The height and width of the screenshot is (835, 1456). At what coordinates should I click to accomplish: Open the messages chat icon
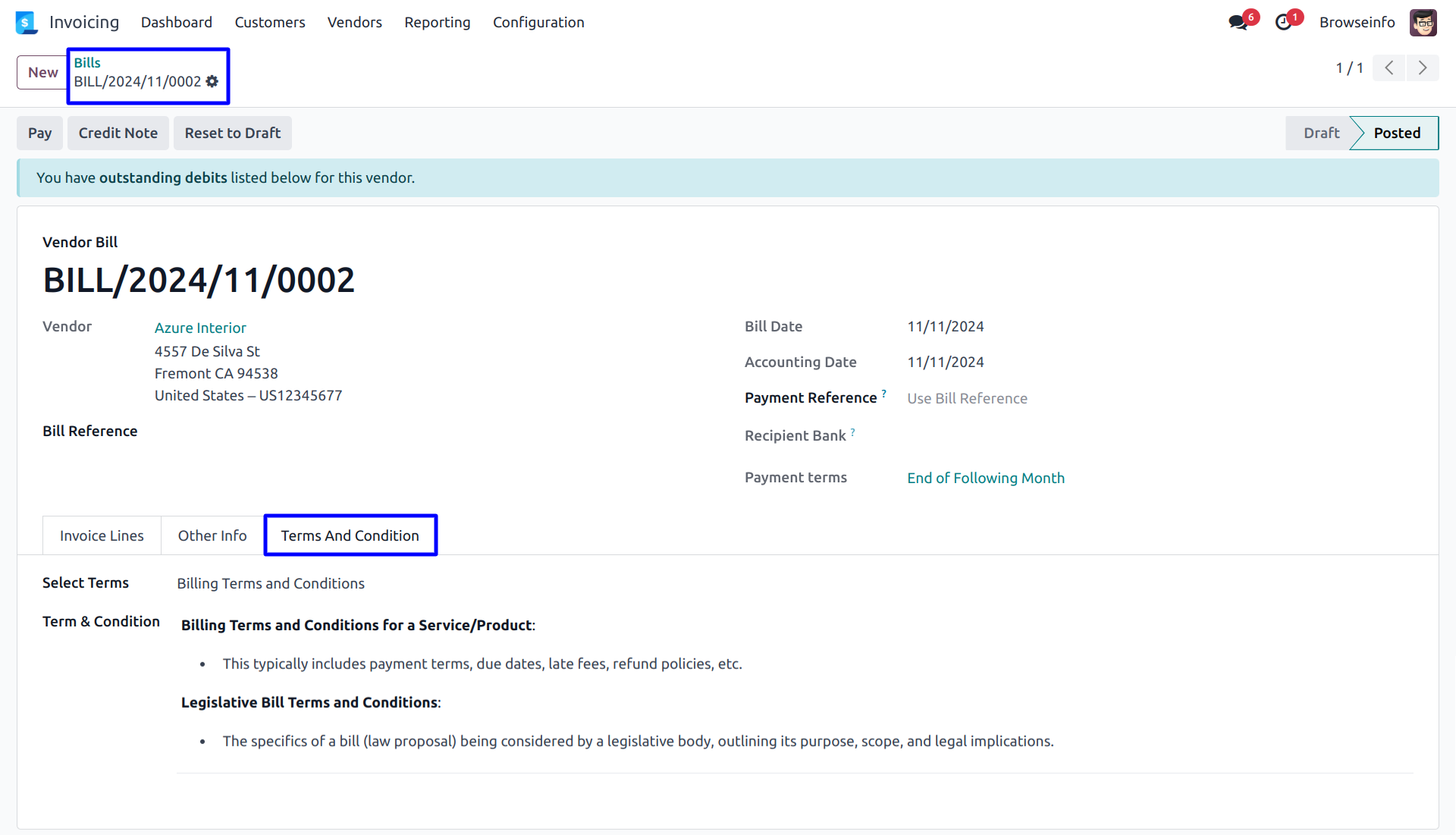(x=1238, y=23)
